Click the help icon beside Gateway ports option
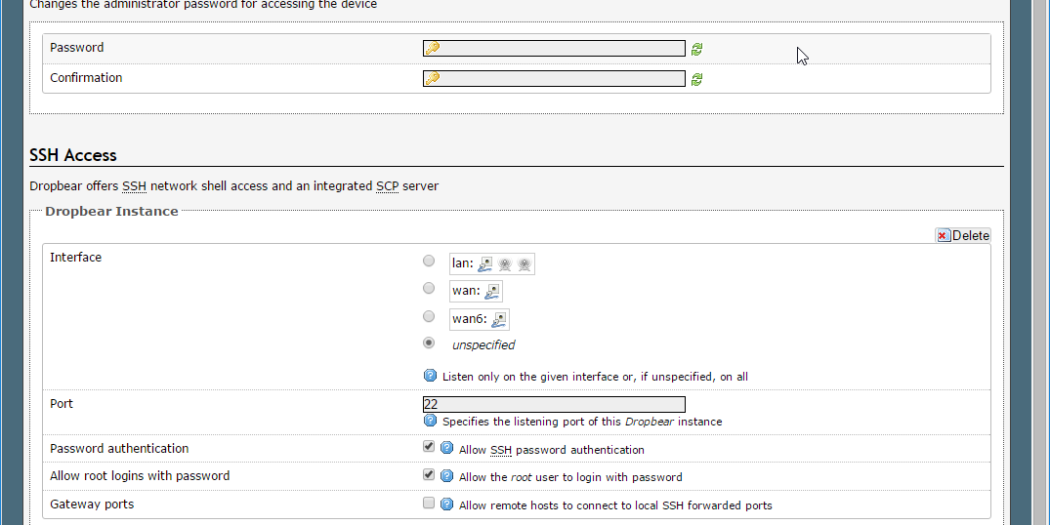The image size is (1050, 525). coord(447,505)
